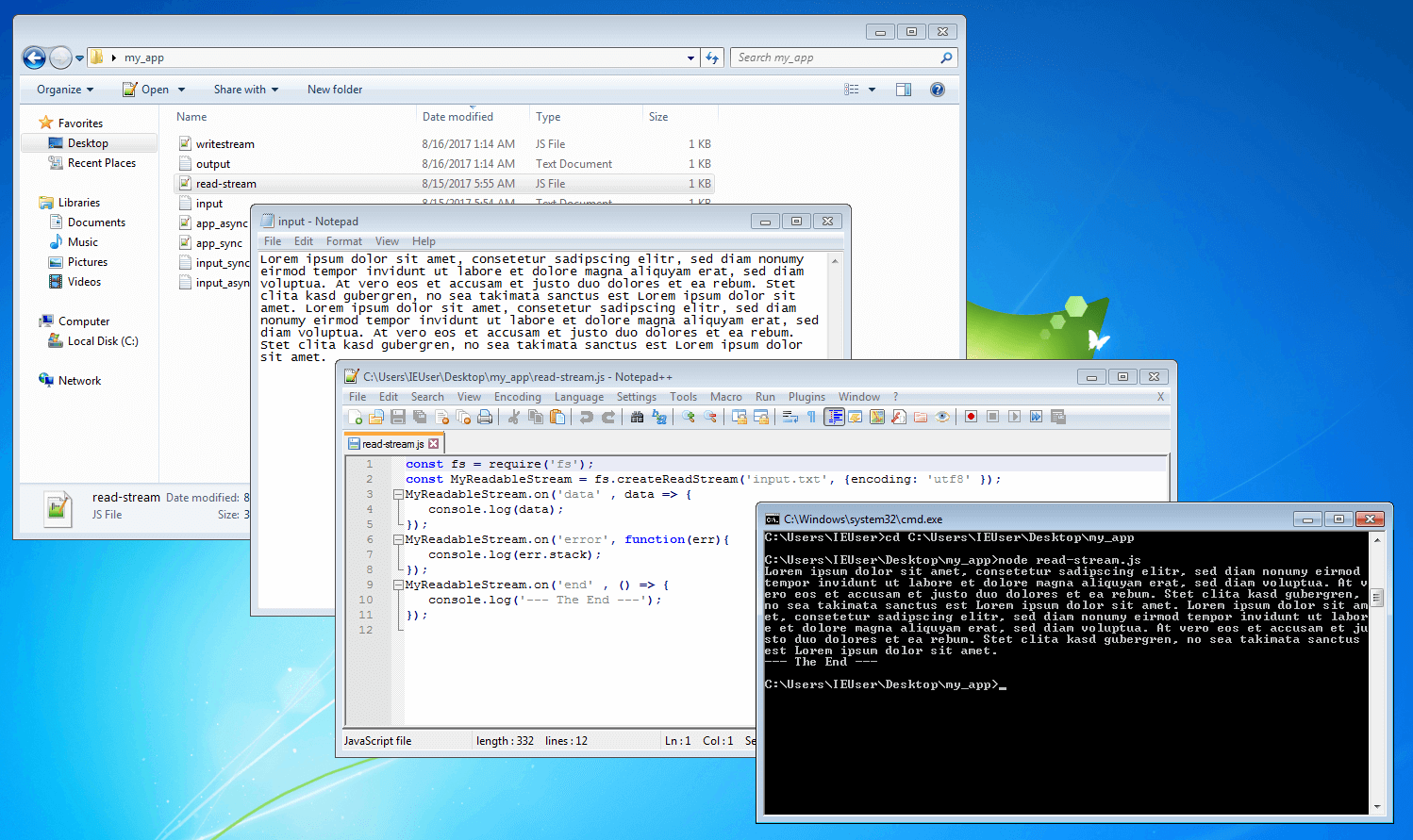Click the Start Recording macro icon
The width and height of the screenshot is (1413, 840).
[971, 417]
